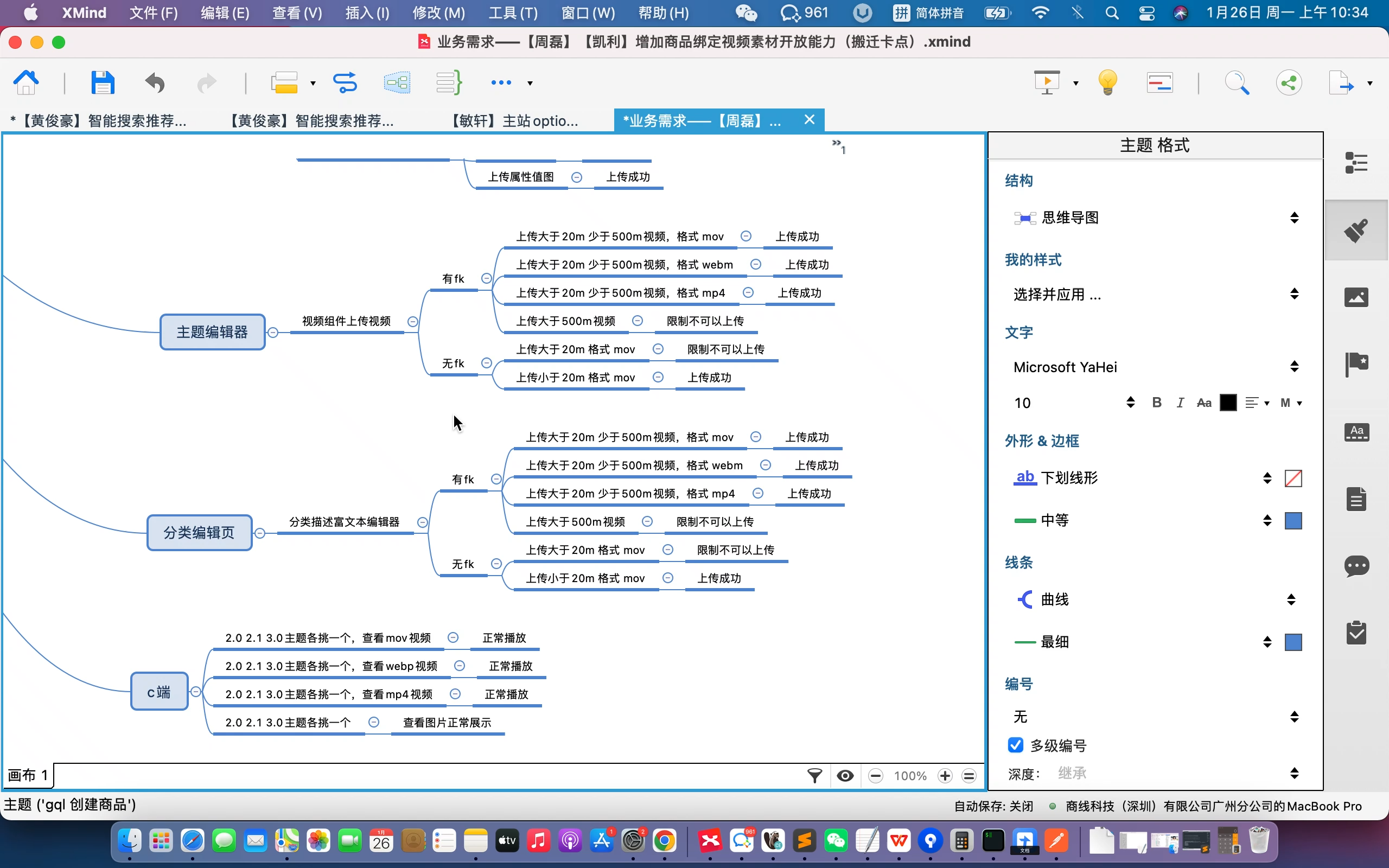The image size is (1389, 868).
Task: Toggle the multi-level numbering checkbox
Action: [1015, 745]
